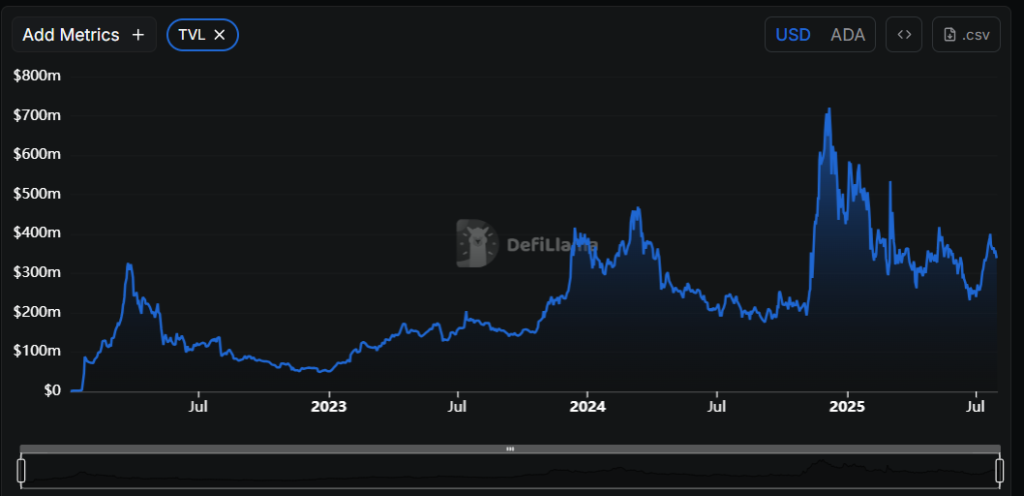
Task: Click the $300m y-axis label
Action: tap(37, 272)
